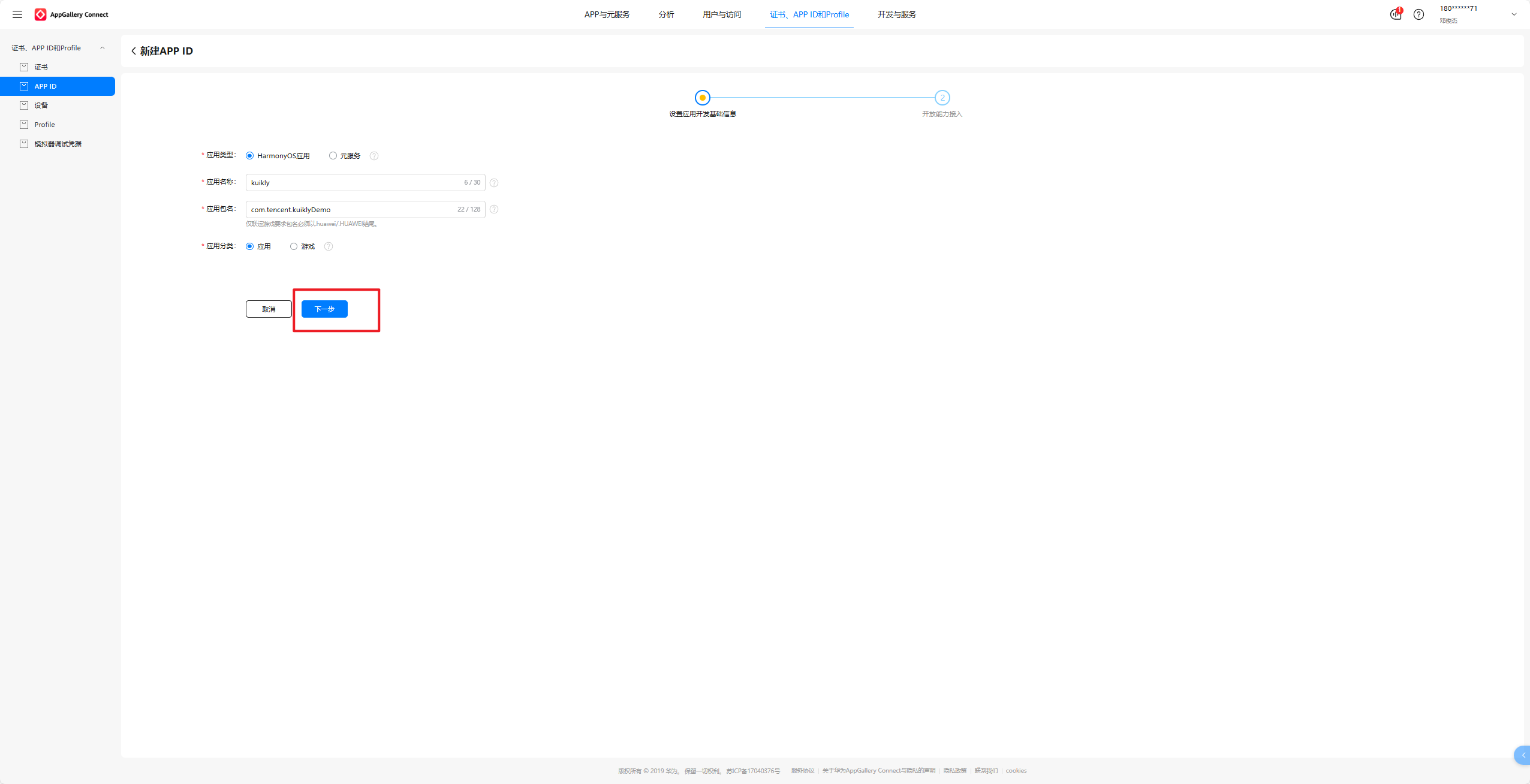Switch to the APP与元服务 tab
The height and width of the screenshot is (784, 1530).
pos(607,14)
